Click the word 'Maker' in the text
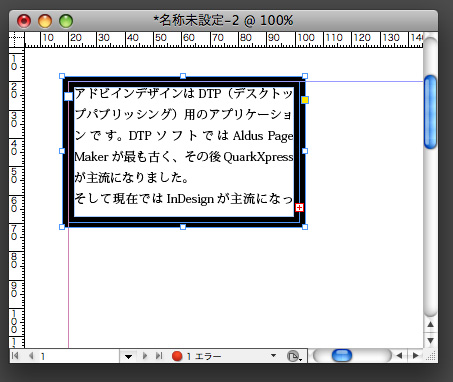The image size is (453, 382). [91, 157]
